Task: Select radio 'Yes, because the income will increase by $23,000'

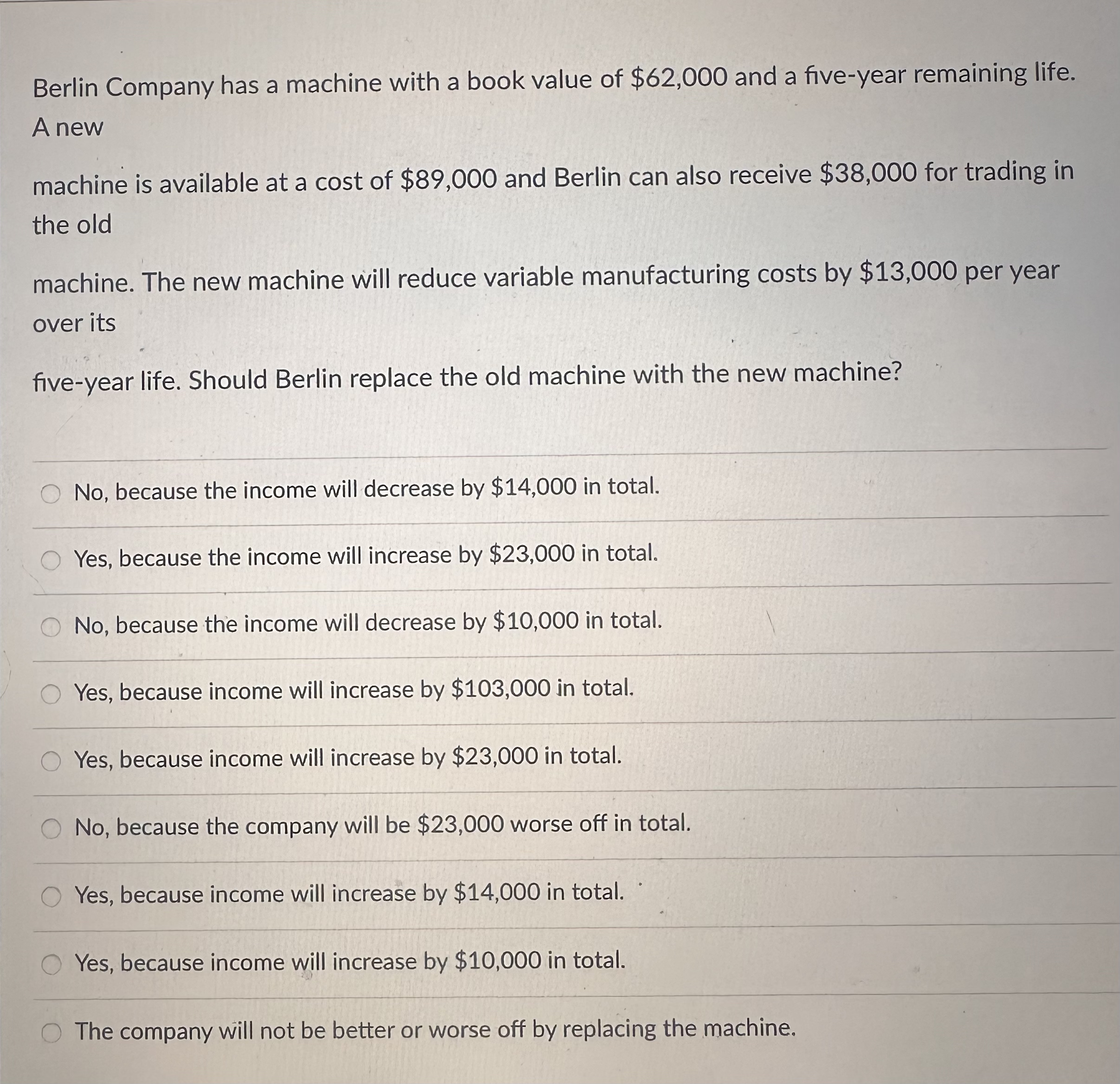Action: click(51, 561)
